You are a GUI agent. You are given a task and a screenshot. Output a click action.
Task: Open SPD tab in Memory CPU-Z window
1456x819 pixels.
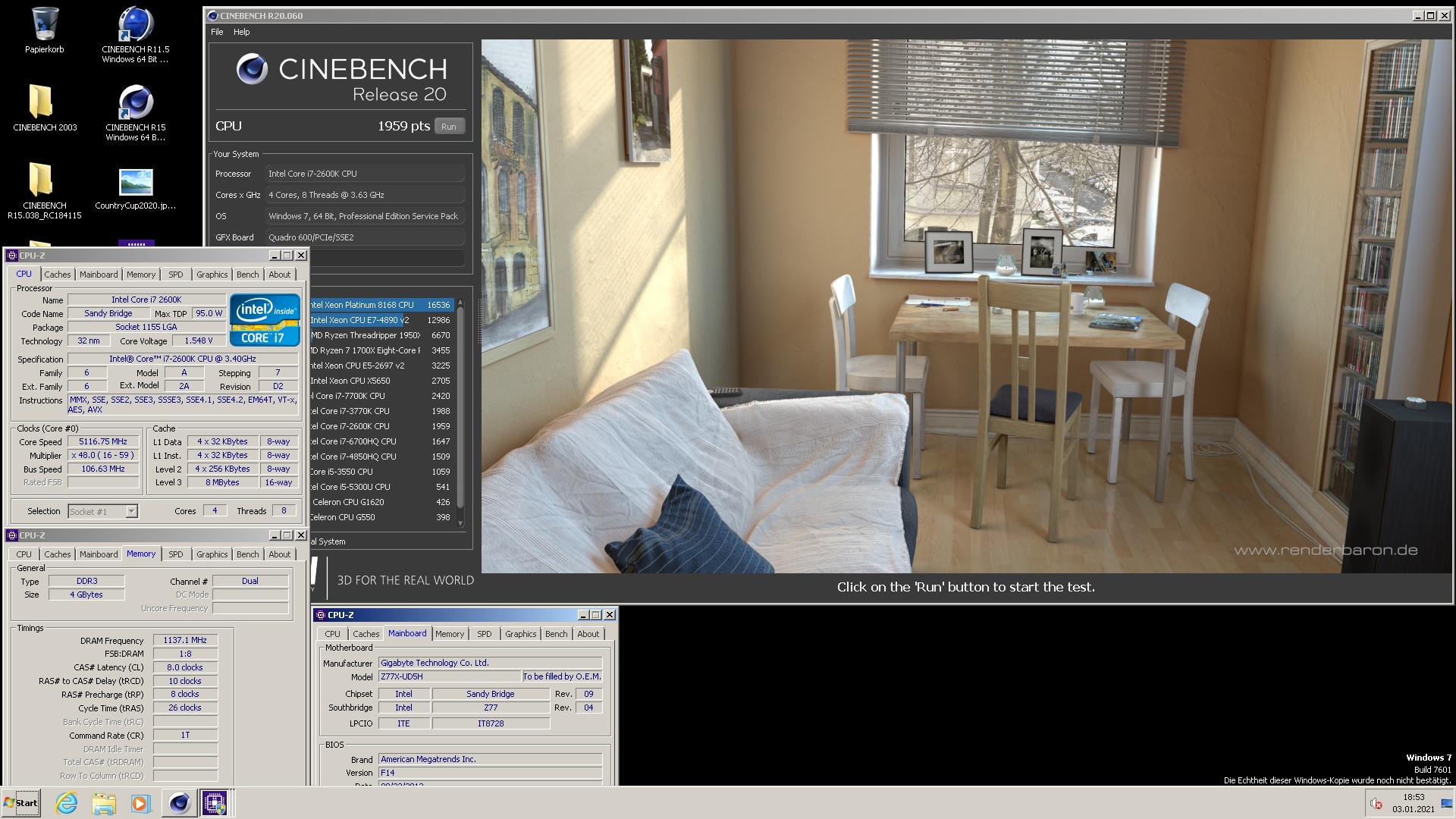pos(176,554)
